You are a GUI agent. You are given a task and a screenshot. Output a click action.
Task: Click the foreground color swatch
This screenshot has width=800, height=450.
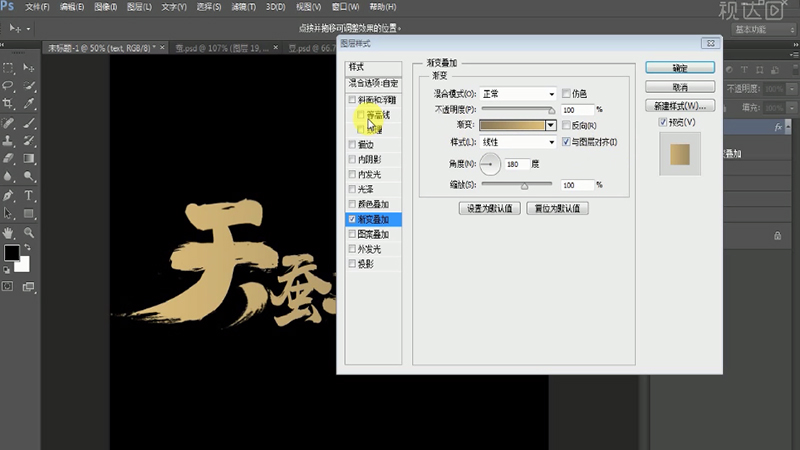(x=12, y=253)
